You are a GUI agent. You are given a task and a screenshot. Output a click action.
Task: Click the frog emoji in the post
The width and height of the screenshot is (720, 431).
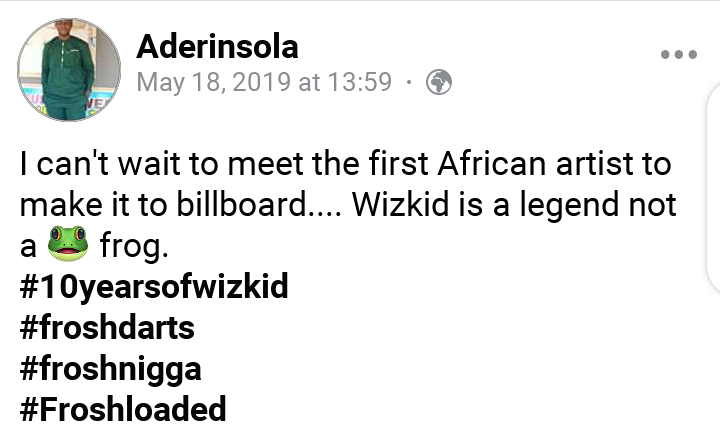(68, 243)
